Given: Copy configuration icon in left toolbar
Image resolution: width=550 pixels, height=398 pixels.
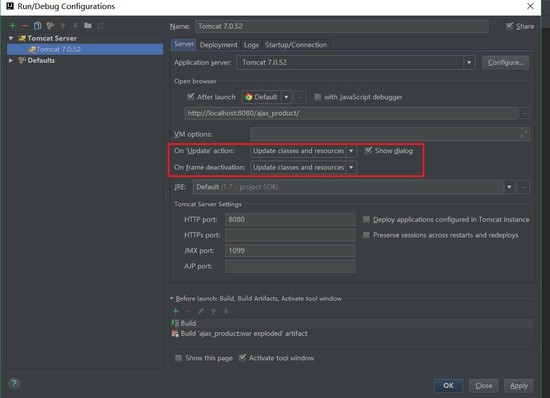Looking at the screenshot, I should [x=38, y=26].
